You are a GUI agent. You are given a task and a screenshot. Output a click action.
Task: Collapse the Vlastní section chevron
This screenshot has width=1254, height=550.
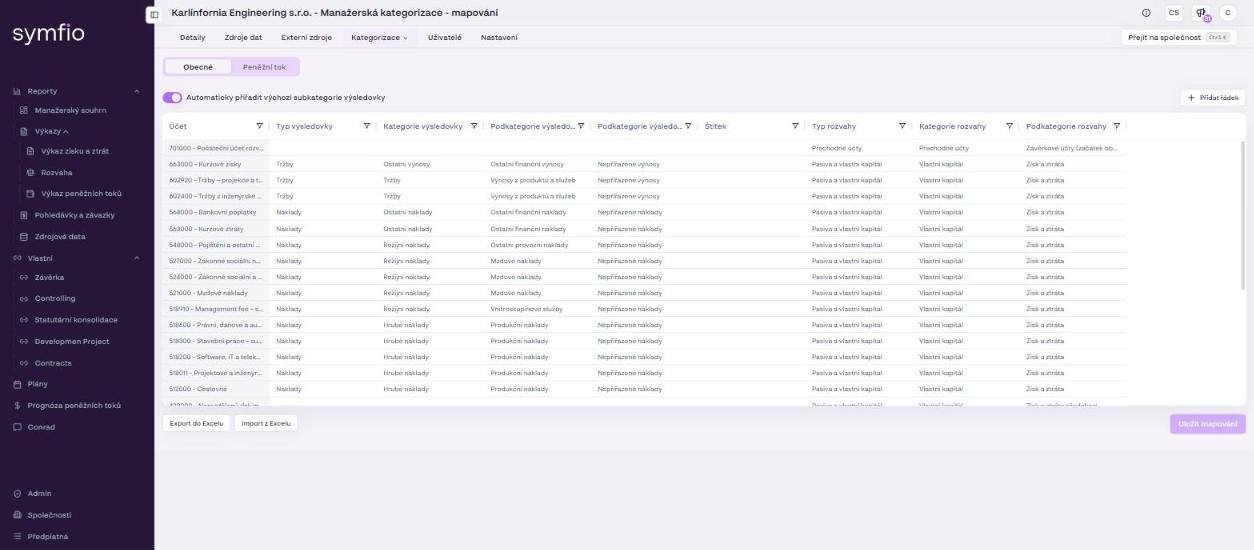click(137, 258)
